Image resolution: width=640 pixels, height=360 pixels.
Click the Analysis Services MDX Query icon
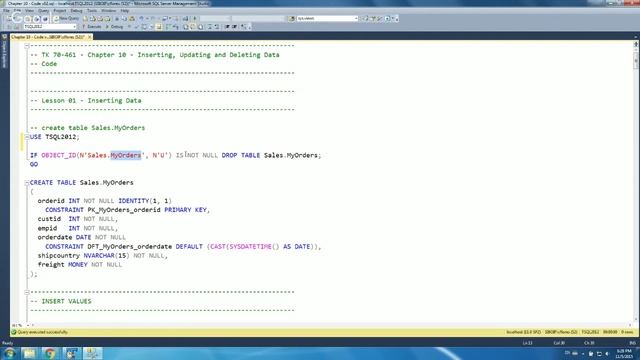click(93, 18)
